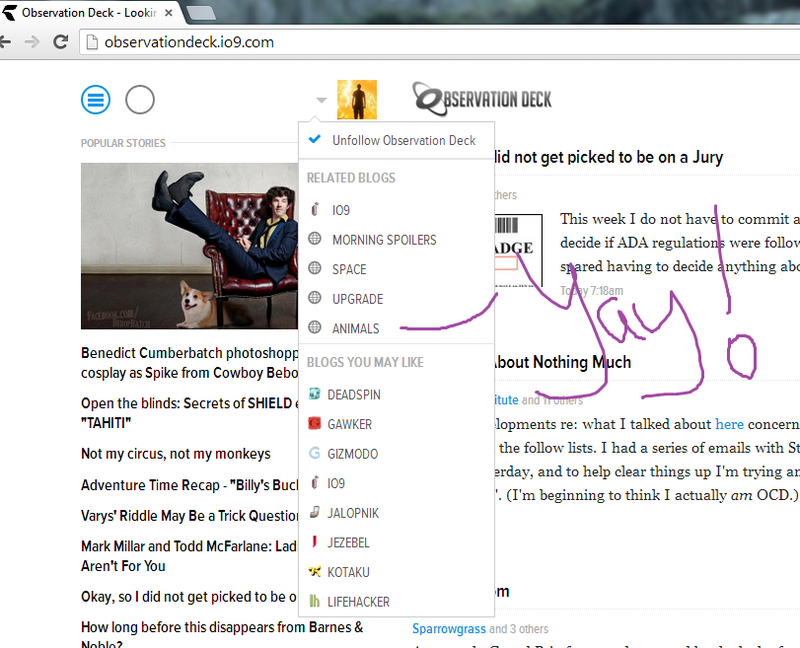Click the empty circle icon beside the menu
The height and width of the screenshot is (648, 800).
(140, 99)
